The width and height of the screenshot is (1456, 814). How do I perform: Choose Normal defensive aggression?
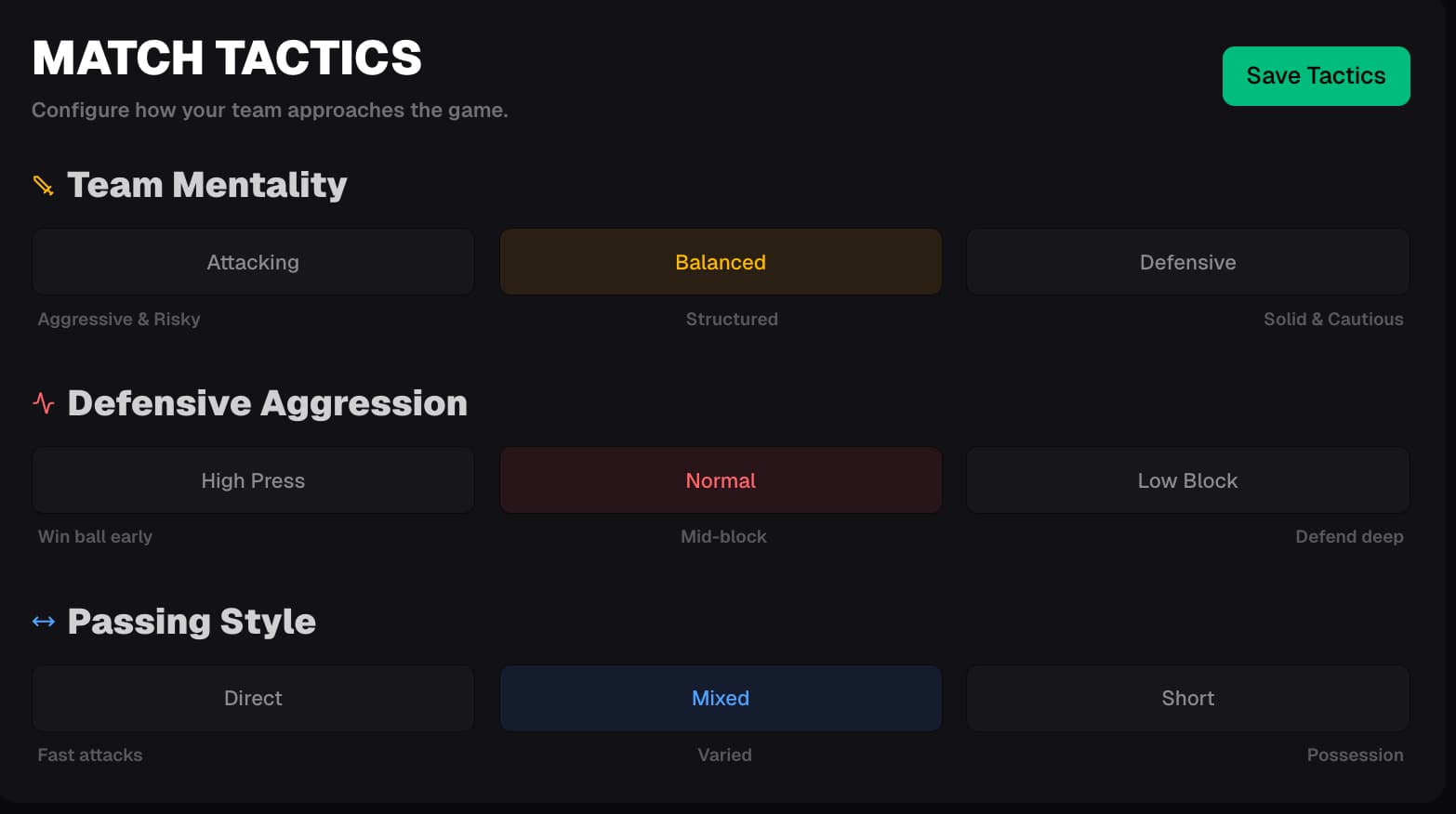[721, 480]
